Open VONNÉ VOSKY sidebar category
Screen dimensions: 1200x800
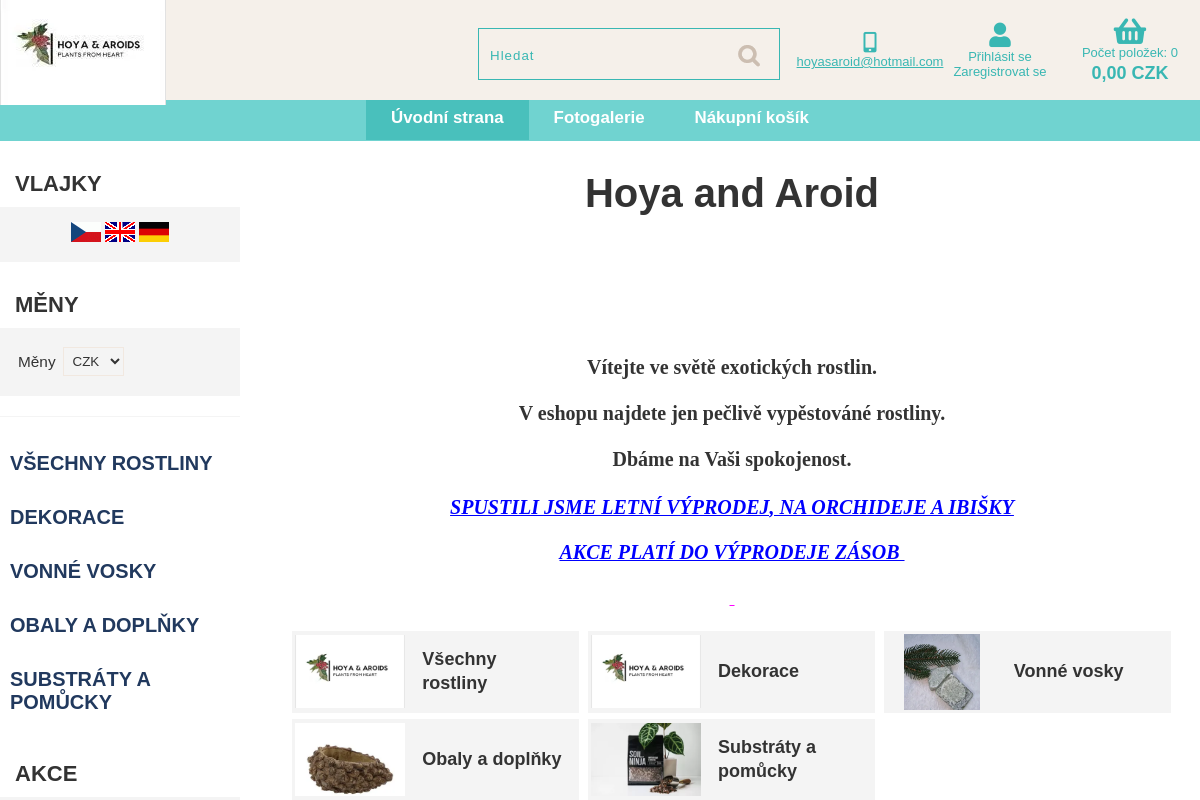point(83,571)
